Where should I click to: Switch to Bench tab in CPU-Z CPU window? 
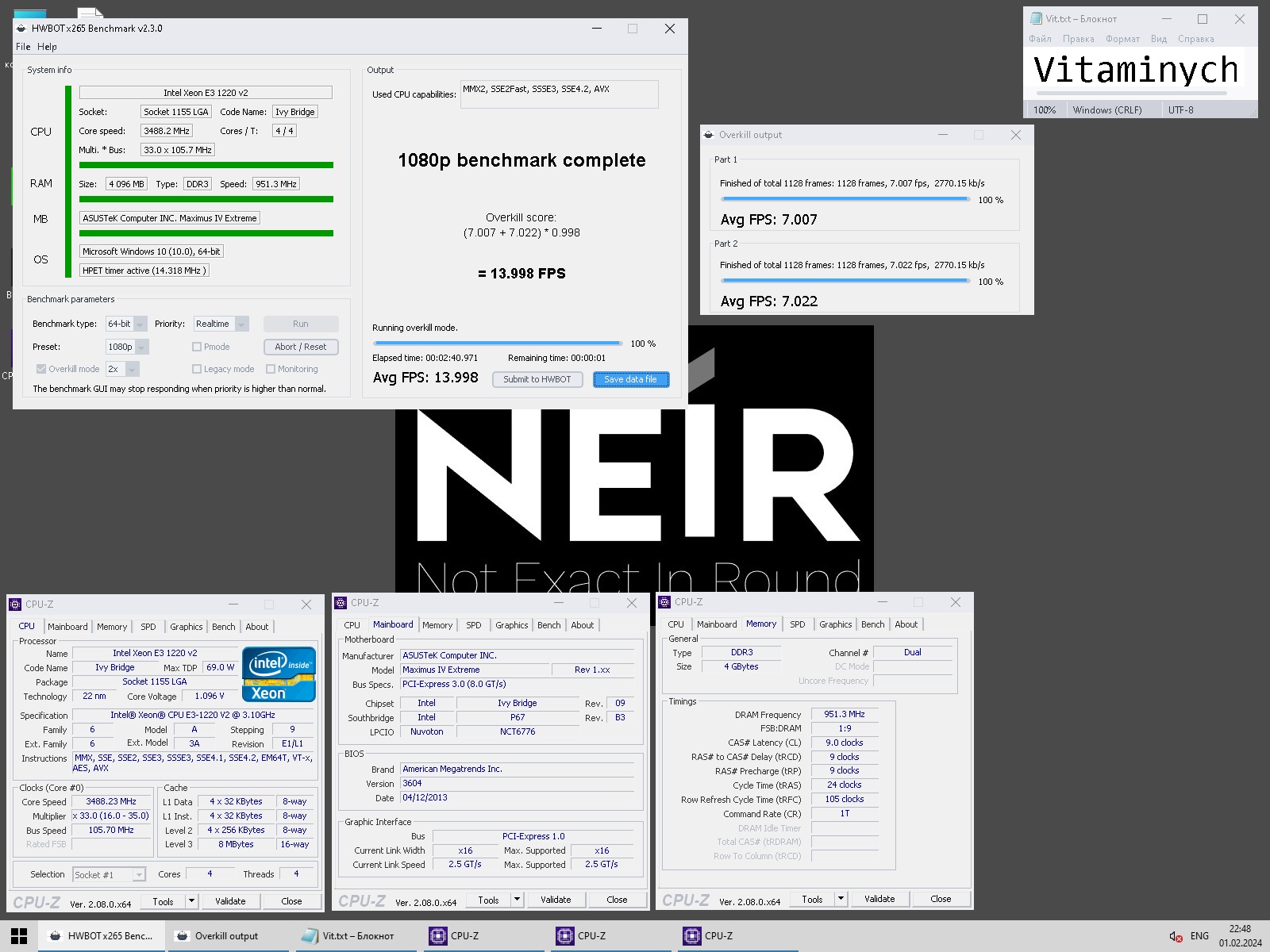[223, 627]
